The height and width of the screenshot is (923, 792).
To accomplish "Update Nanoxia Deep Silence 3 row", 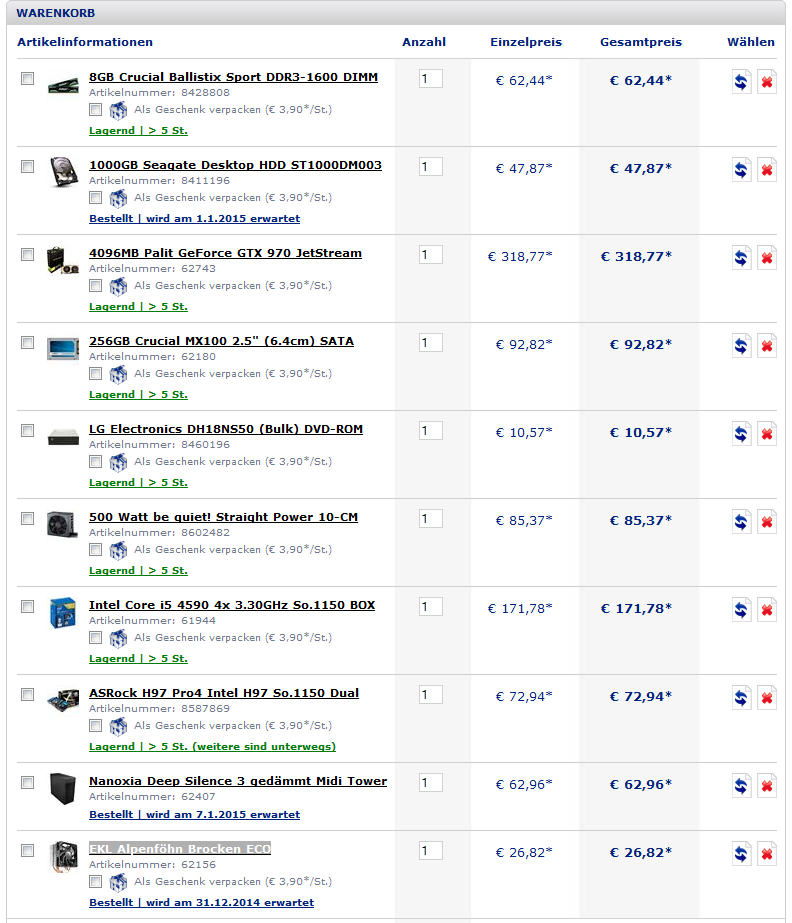I will pos(741,786).
